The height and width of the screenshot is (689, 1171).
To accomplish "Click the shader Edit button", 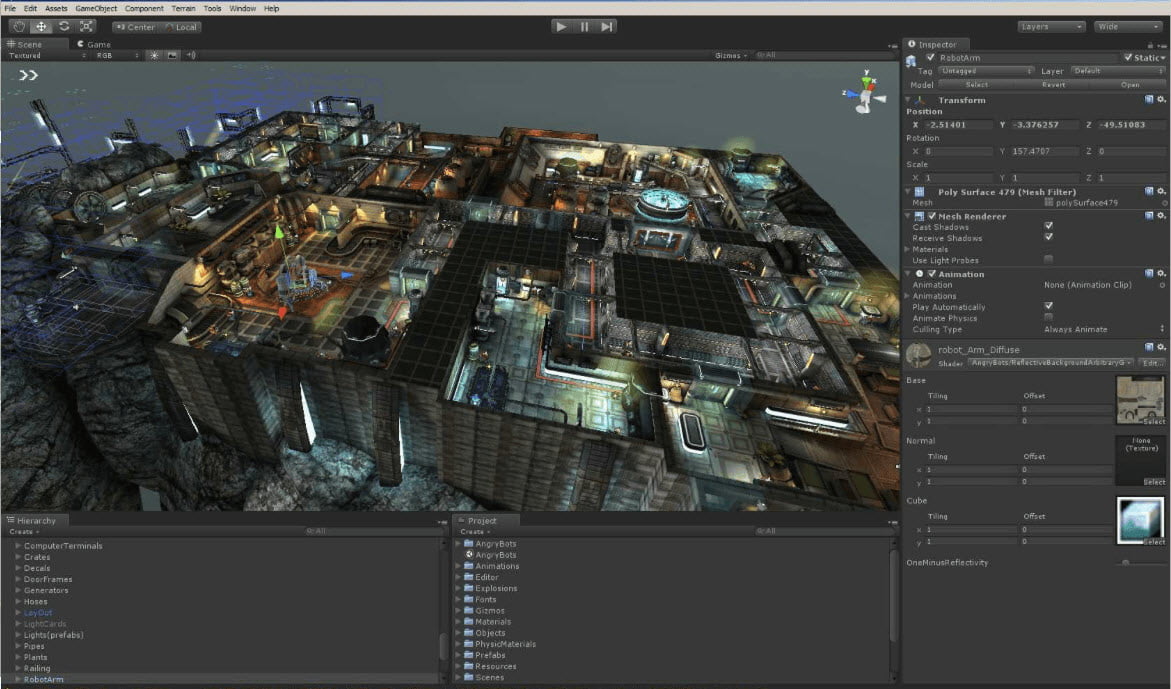I will tap(1152, 363).
